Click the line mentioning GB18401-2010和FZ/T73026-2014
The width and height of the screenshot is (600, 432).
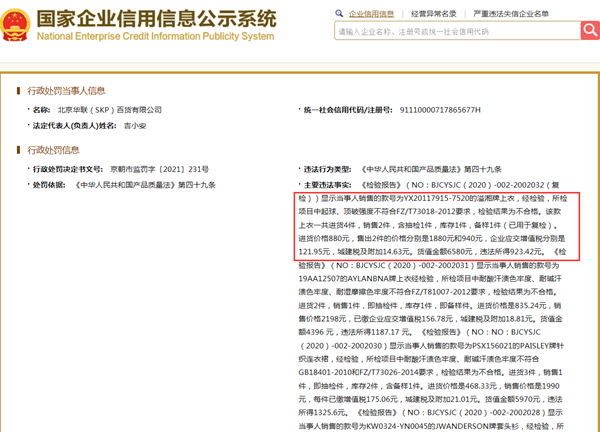[430, 372]
